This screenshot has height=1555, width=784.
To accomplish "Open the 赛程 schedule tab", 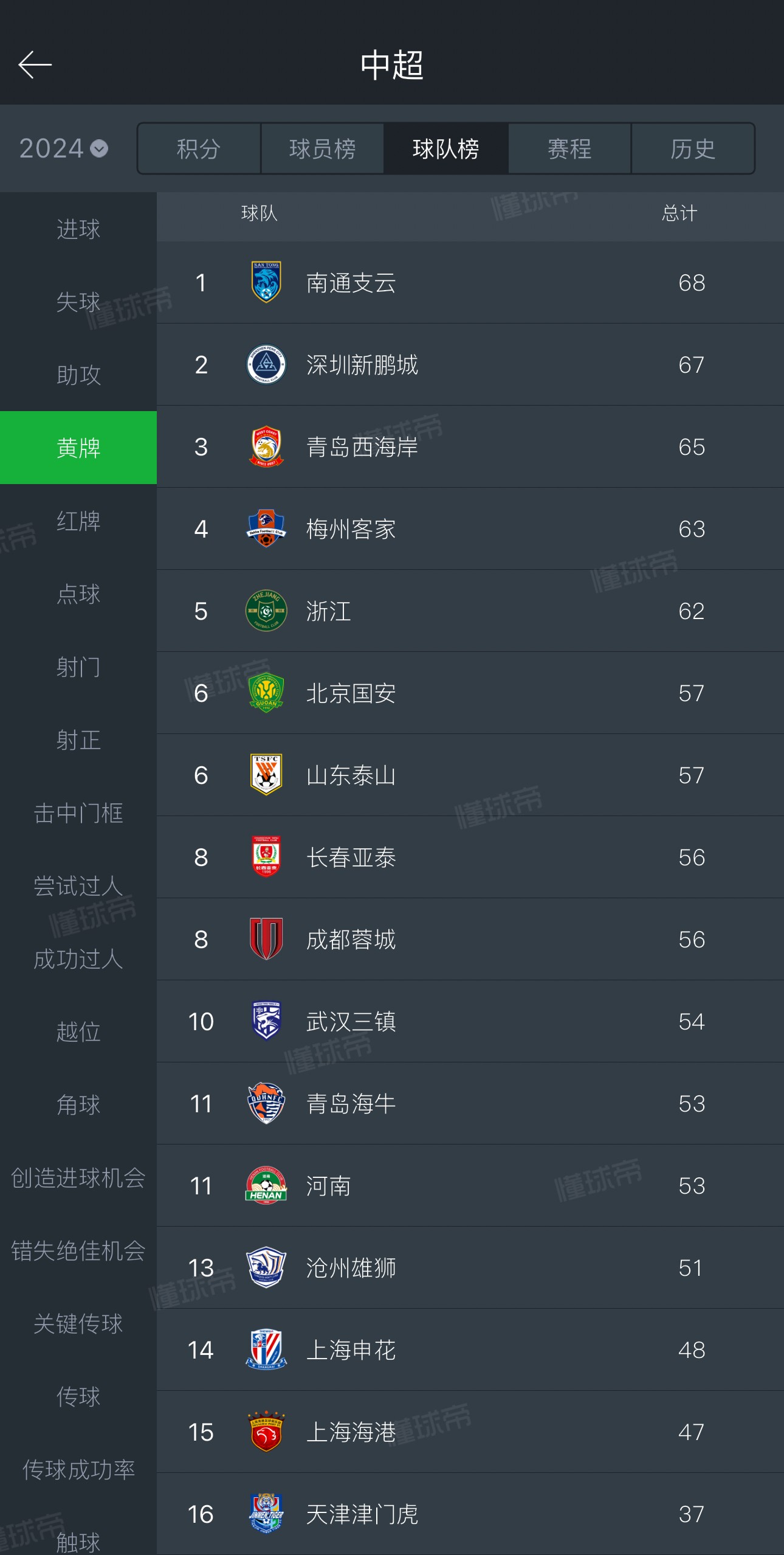I will point(569,148).
